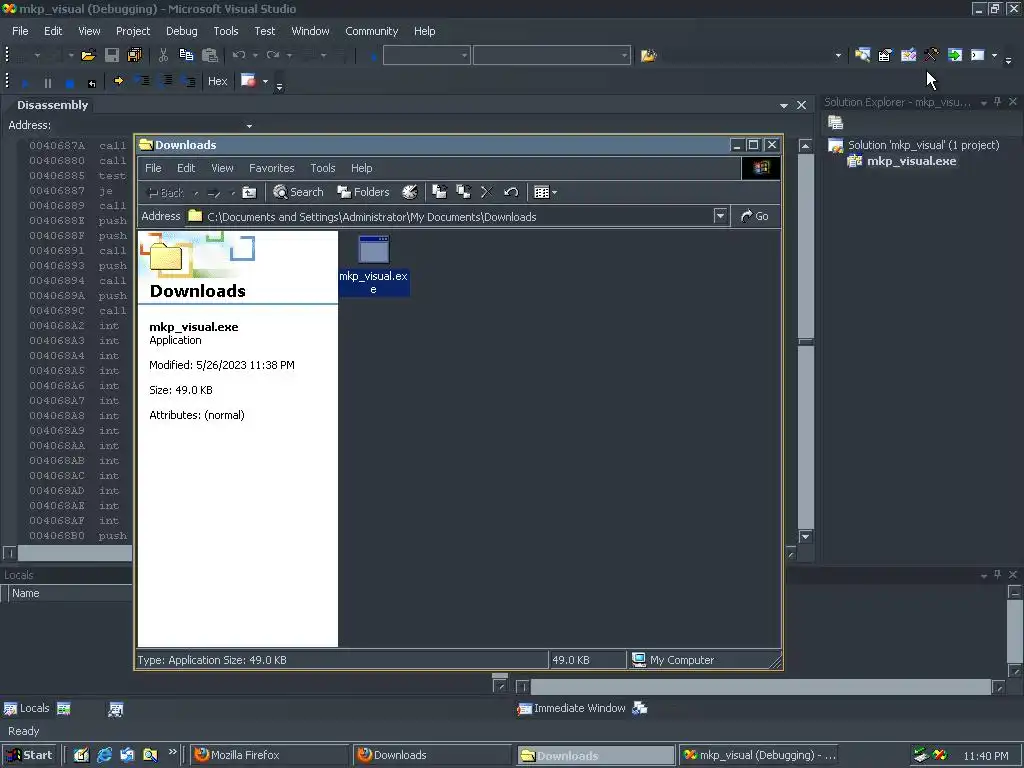
Task: Click the Disassembly vertical scrollbar down arrow
Action: (x=805, y=537)
